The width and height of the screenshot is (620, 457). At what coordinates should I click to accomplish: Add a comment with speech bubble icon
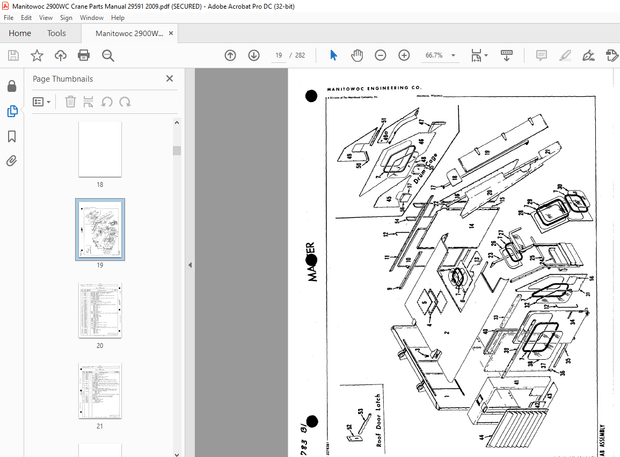click(541, 55)
